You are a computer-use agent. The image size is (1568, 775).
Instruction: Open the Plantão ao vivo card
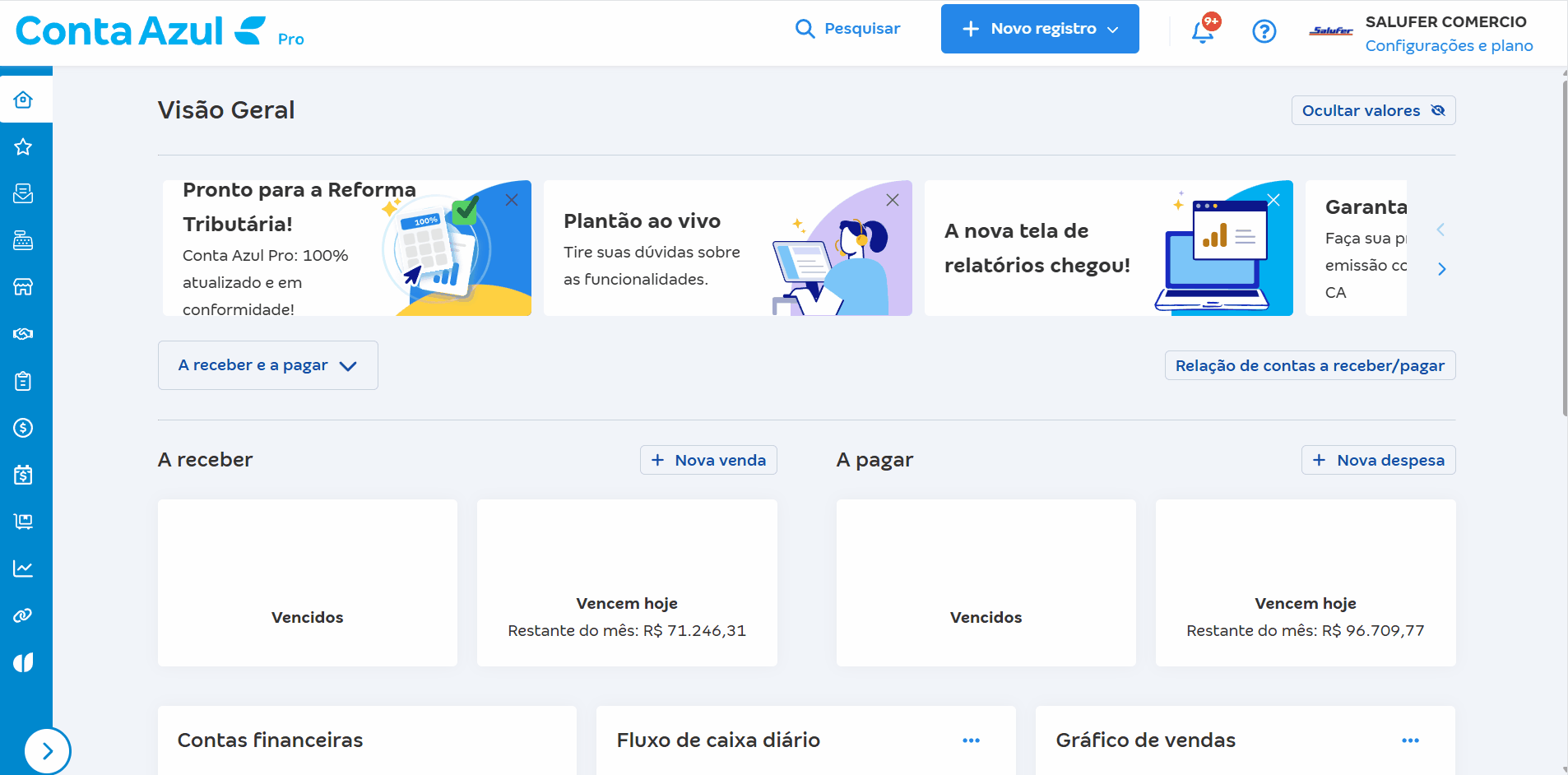(728, 248)
